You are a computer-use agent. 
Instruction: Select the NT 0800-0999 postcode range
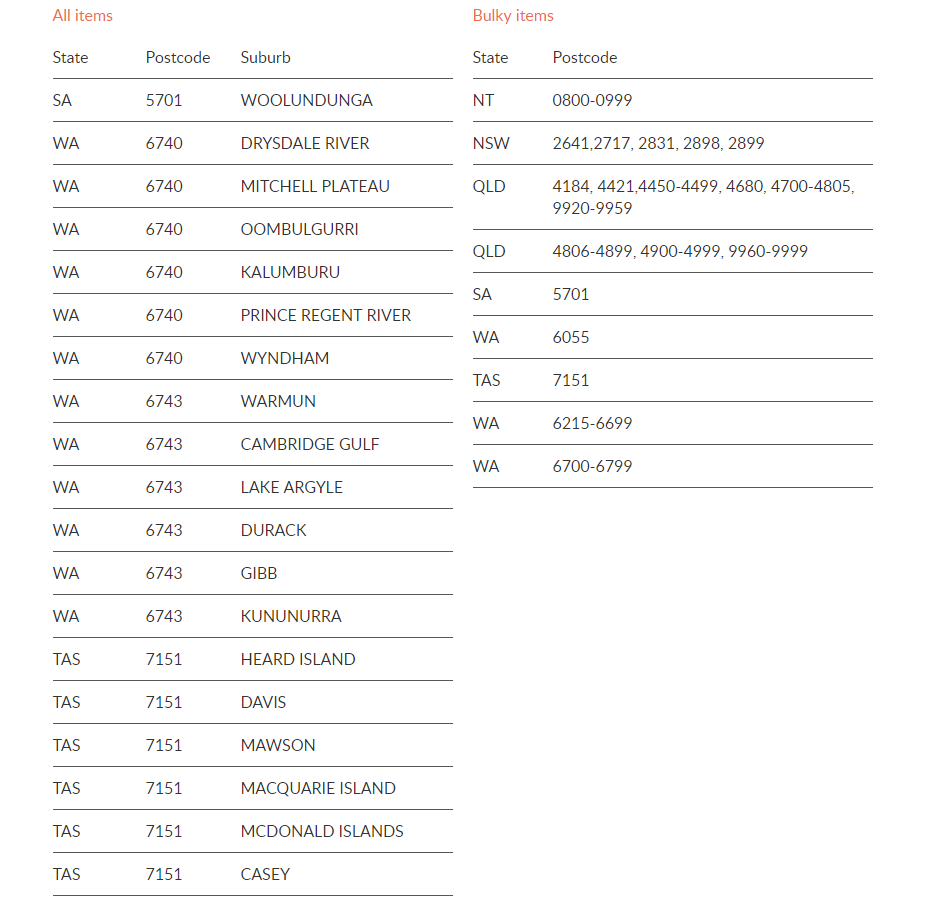tap(592, 101)
